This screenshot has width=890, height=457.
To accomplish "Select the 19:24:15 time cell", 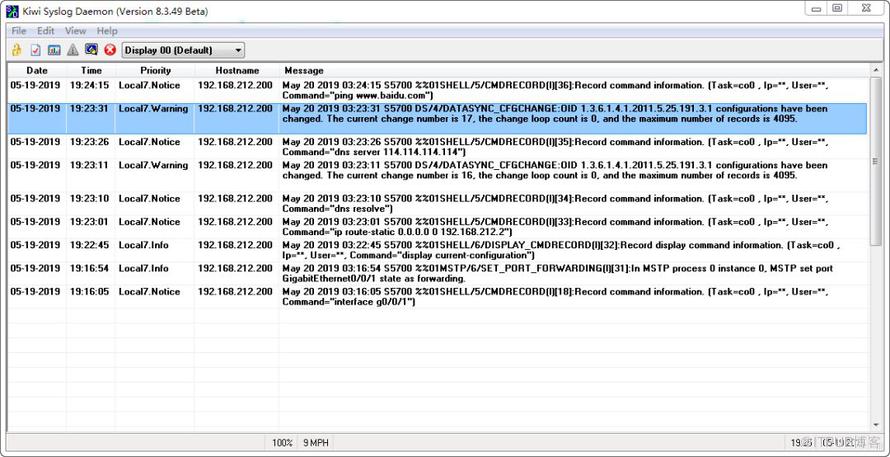I will (90, 85).
